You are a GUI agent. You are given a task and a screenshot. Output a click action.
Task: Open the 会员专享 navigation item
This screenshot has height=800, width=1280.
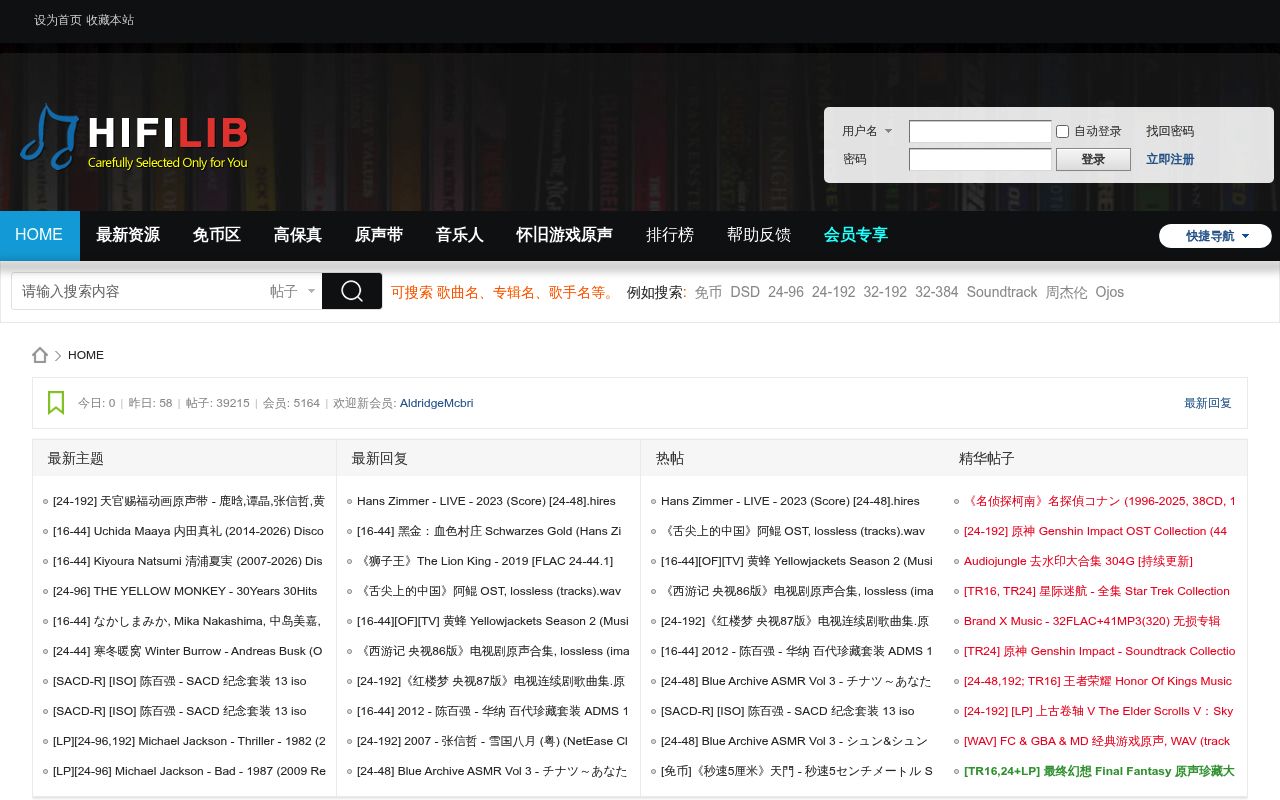(856, 235)
